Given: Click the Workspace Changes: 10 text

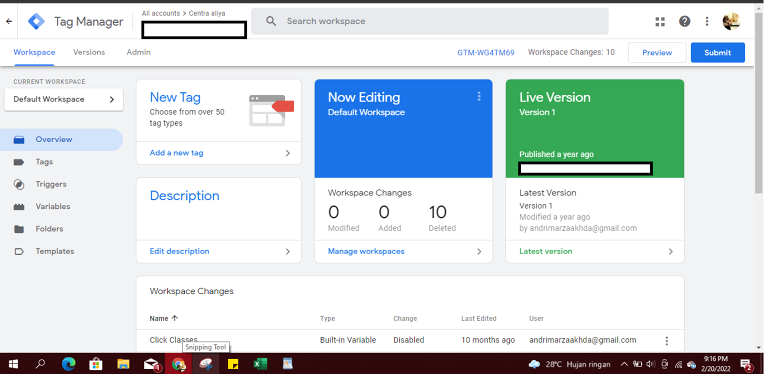Looking at the screenshot, I should coord(571,52).
